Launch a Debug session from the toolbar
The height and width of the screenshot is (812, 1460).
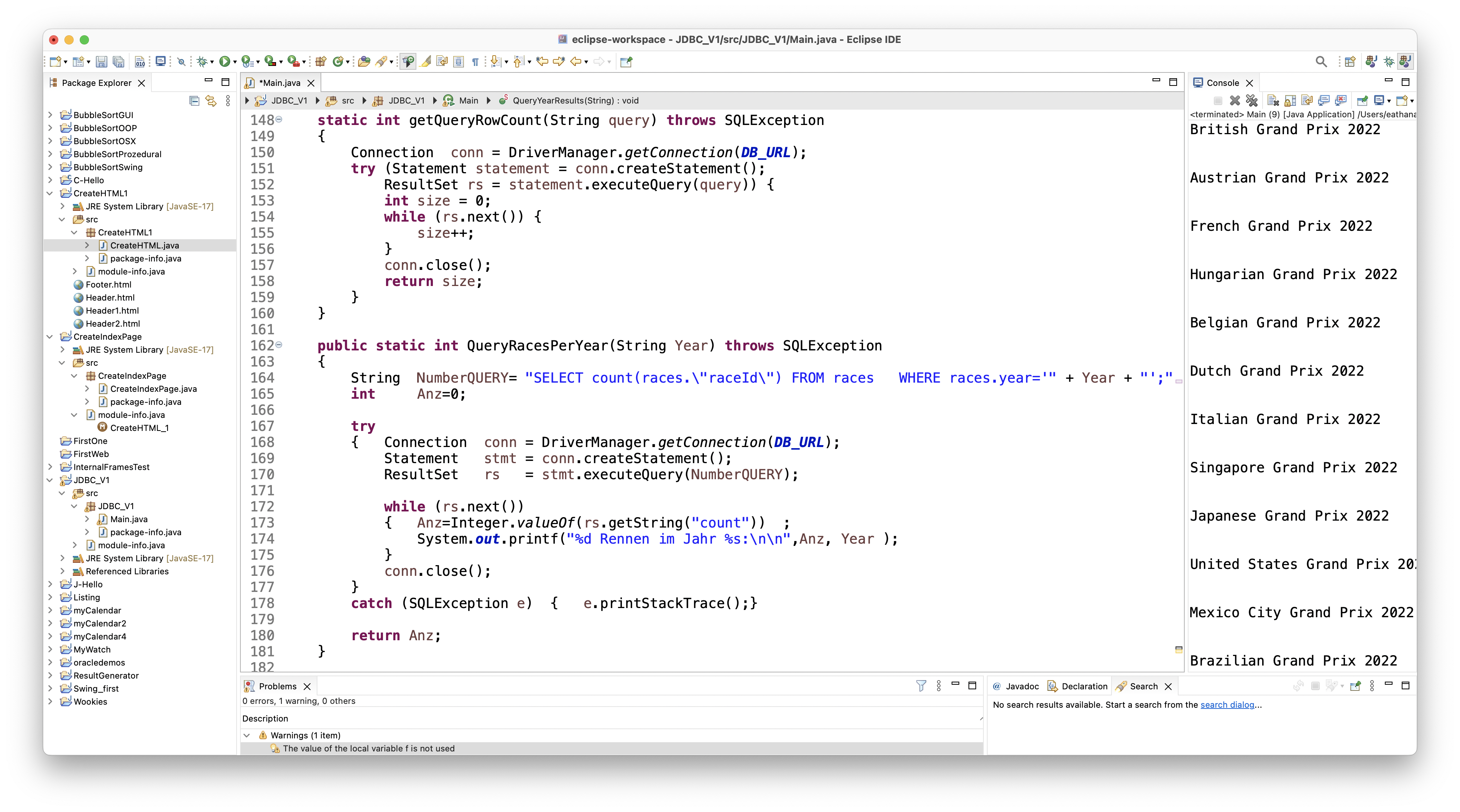coord(203,61)
